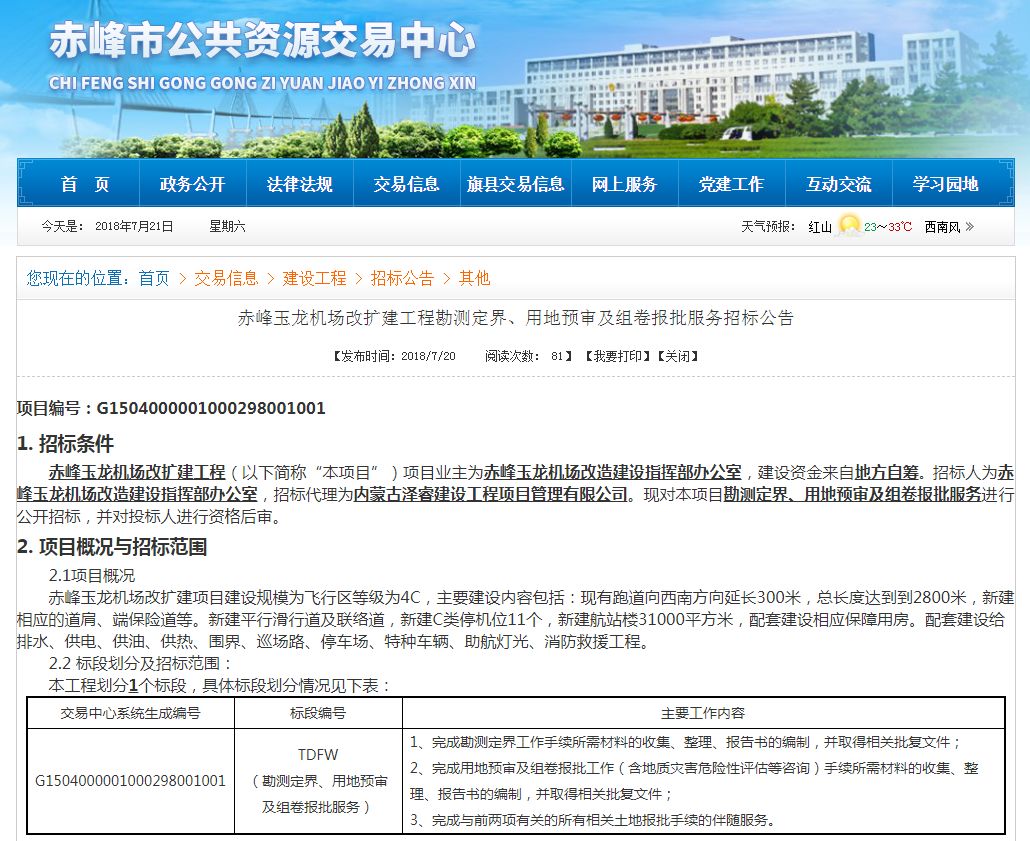Click the subheading 2.2 标段划分及招标范围
Viewport: 1030px width, 841px height.
141,664
